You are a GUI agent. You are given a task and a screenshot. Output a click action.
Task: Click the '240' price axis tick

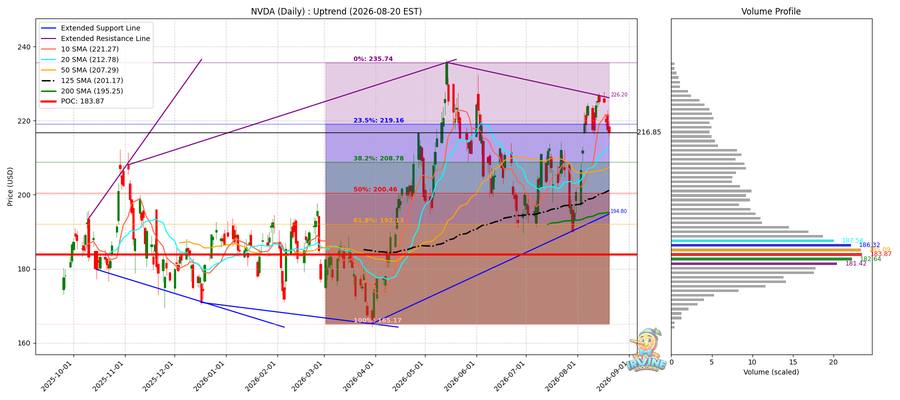coord(25,47)
